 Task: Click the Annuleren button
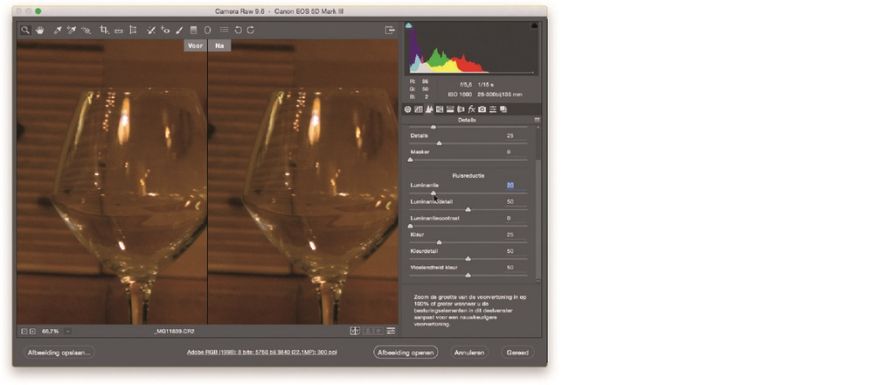point(469,353)
